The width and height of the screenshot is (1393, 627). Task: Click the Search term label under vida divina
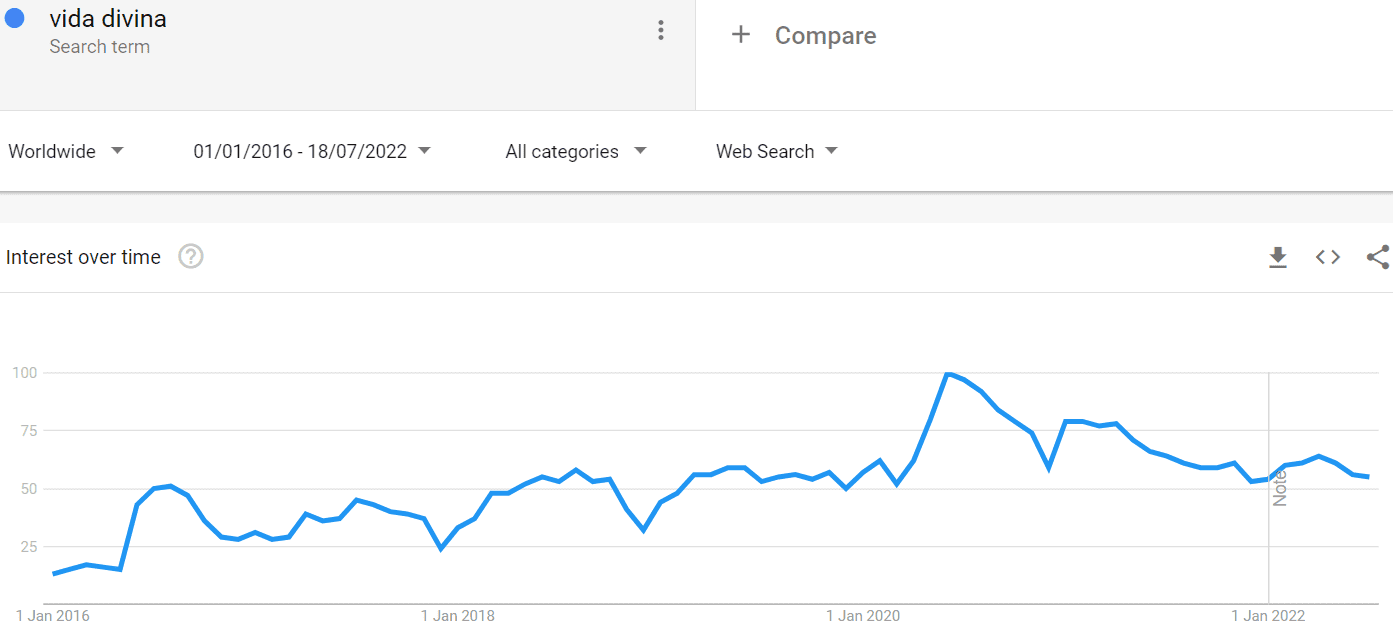coord(99,46)
